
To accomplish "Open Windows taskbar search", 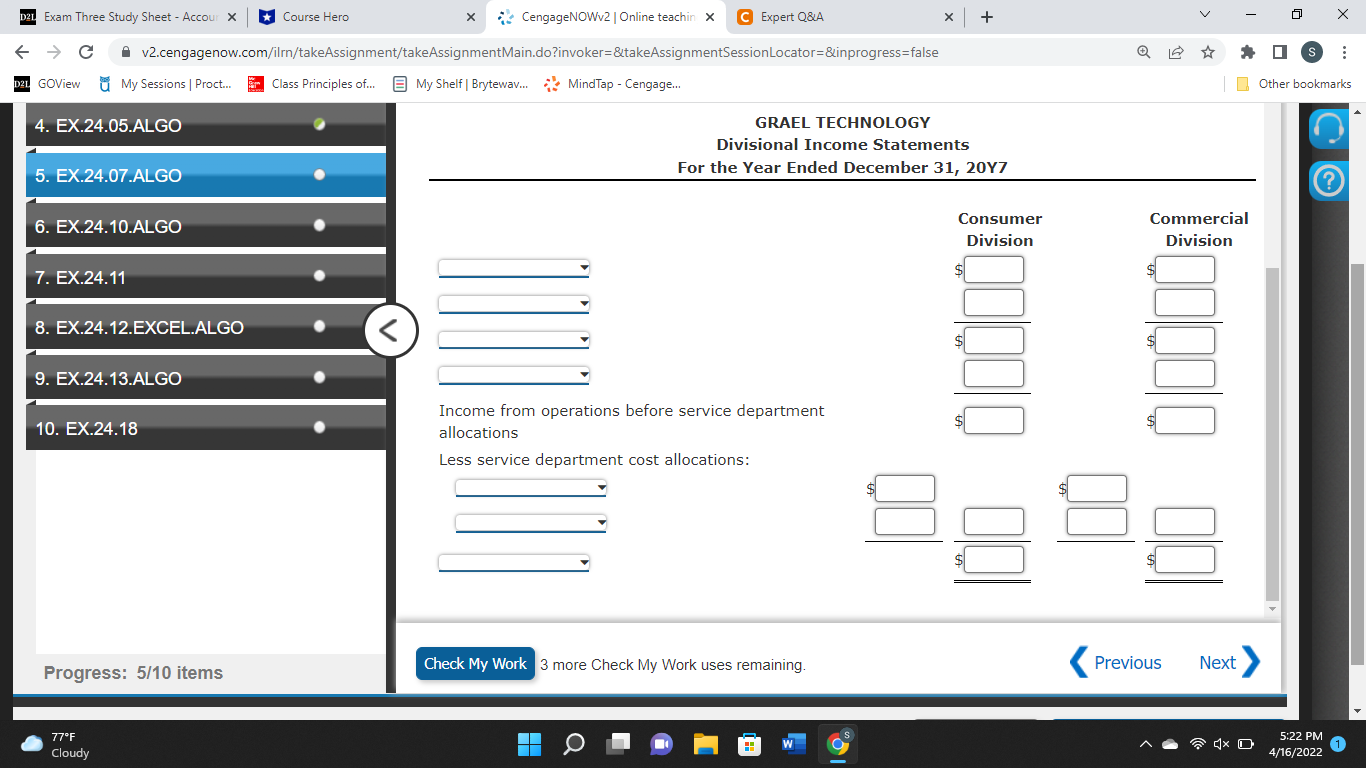I will point(574,744).
